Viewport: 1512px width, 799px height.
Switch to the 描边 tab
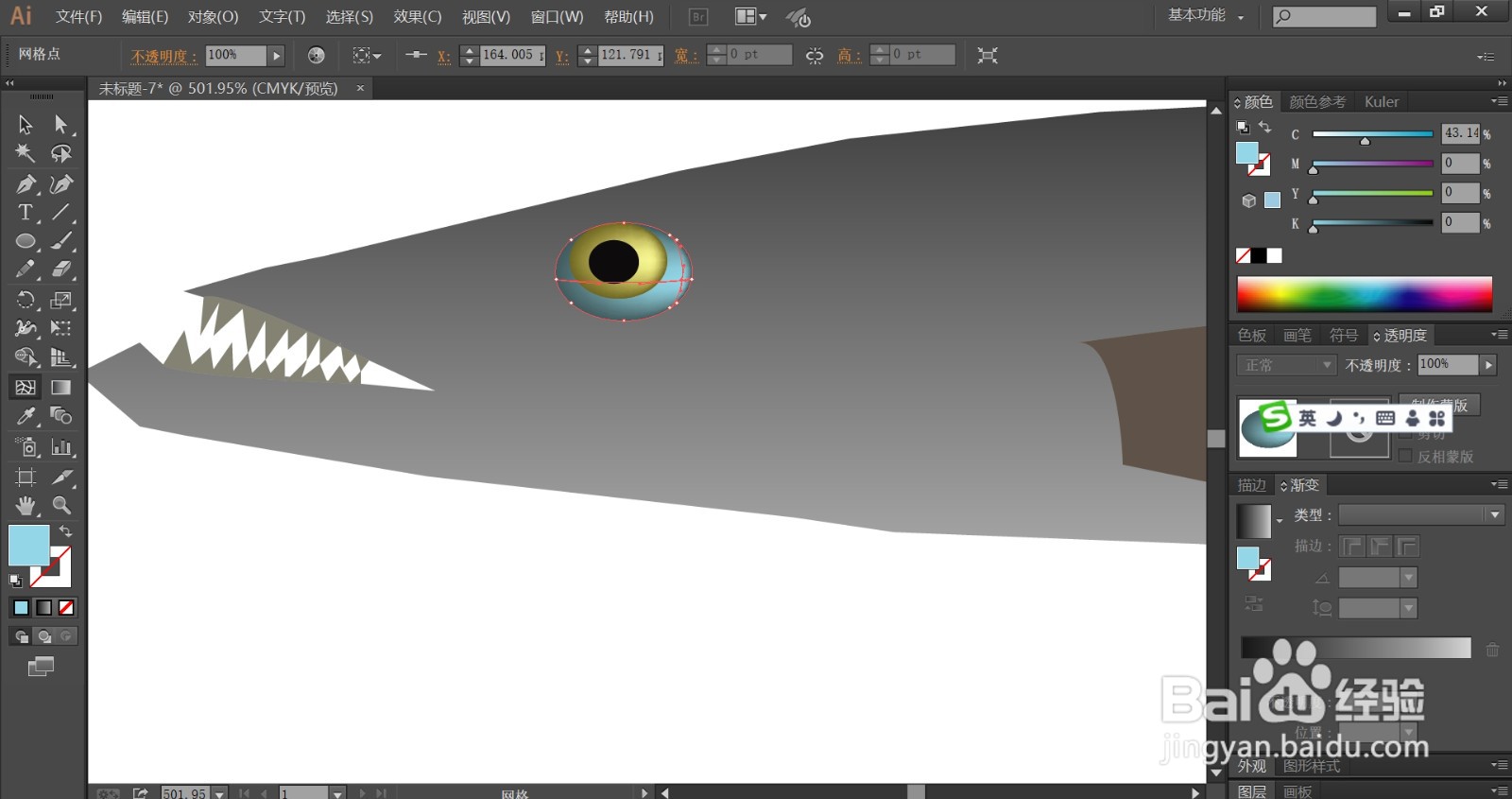[x=1252, y=485]
